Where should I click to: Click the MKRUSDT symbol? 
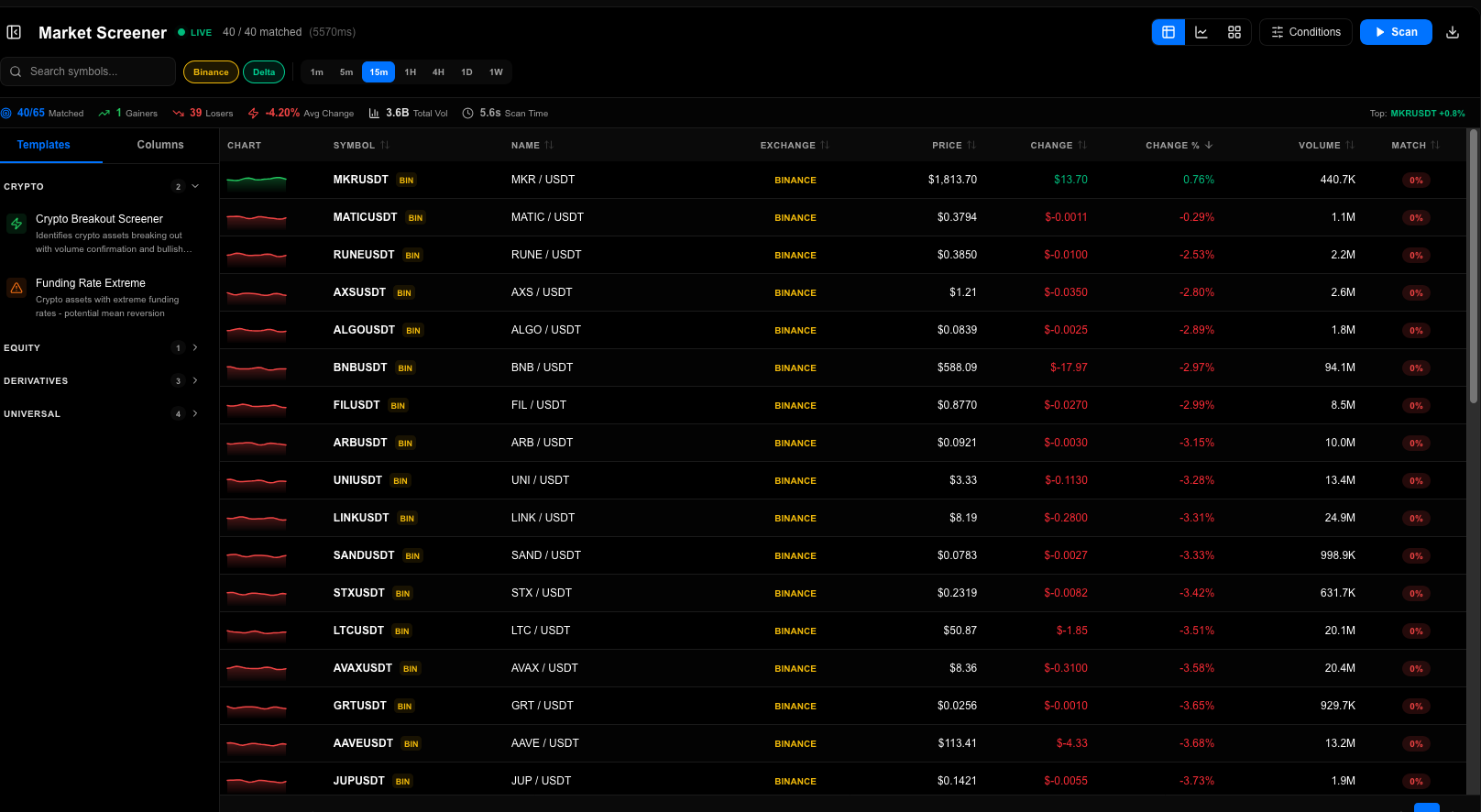coord(361,180)
